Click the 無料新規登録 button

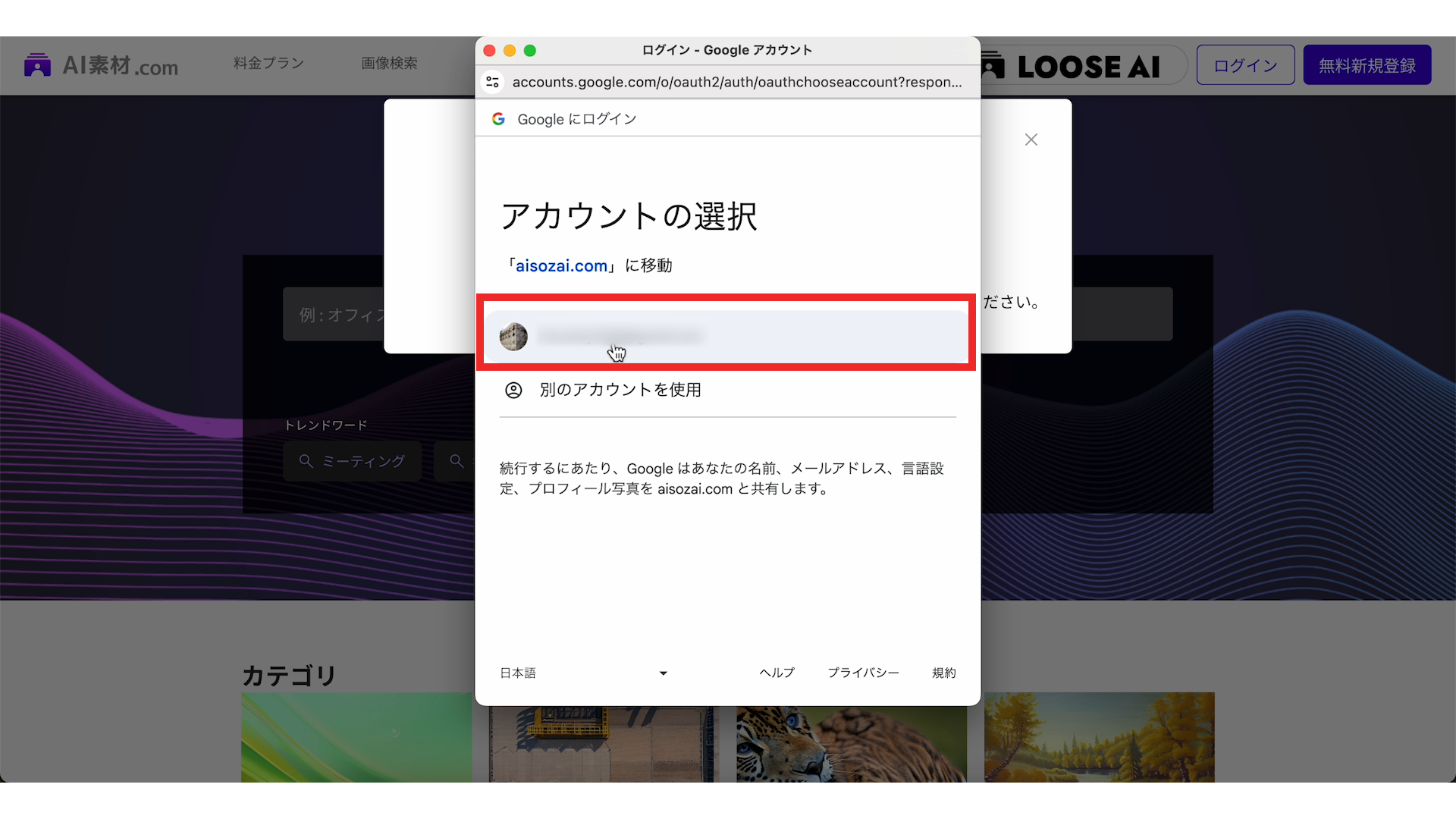(1367, 65)
